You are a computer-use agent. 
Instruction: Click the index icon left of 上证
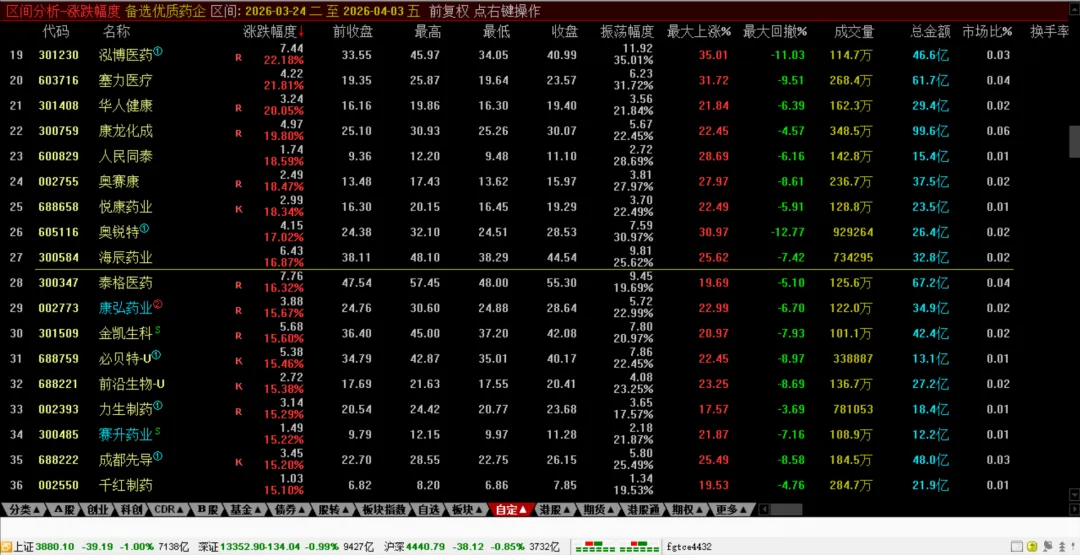pyautogui.click(x=6, y=547)
